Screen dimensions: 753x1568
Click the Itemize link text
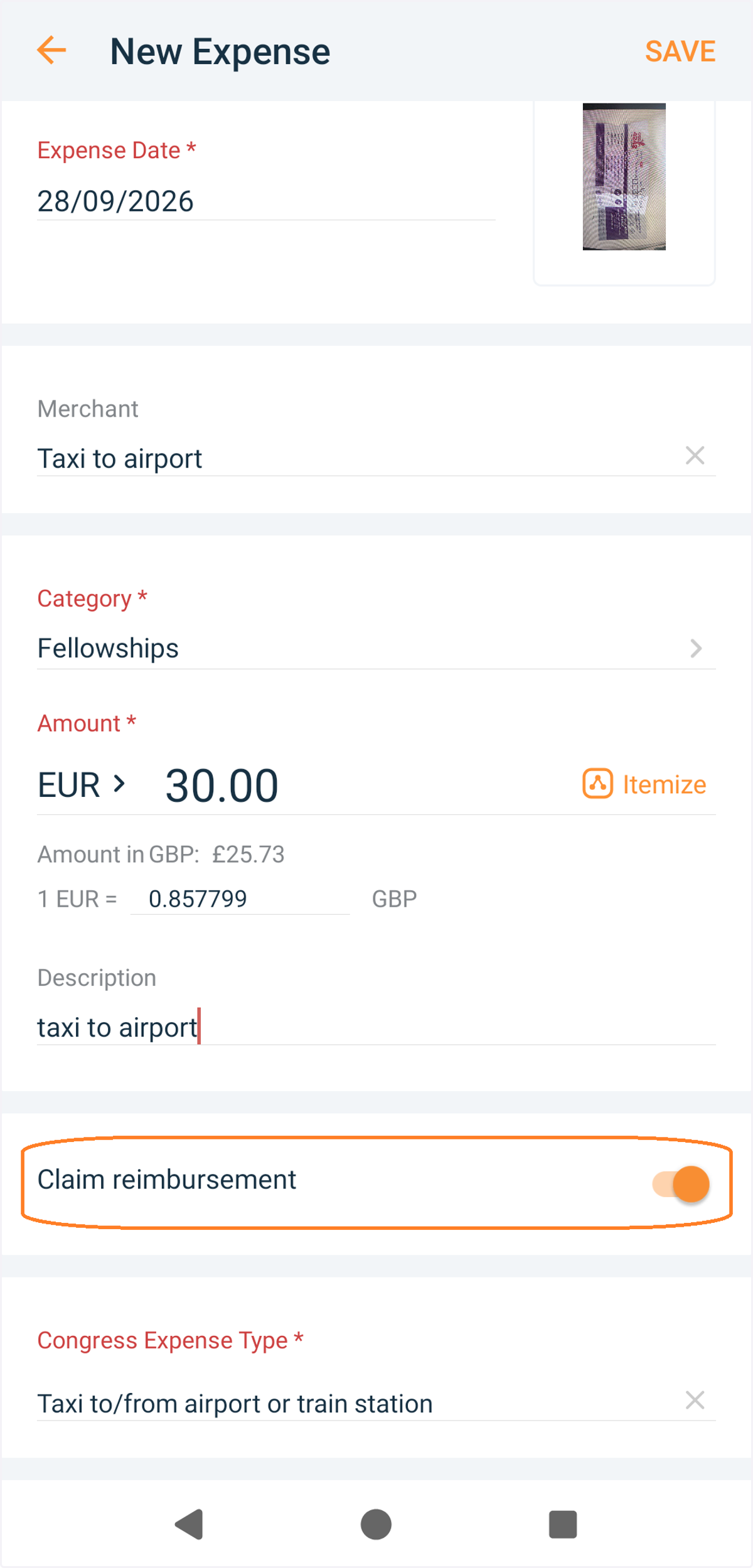(x=664, y=784)
